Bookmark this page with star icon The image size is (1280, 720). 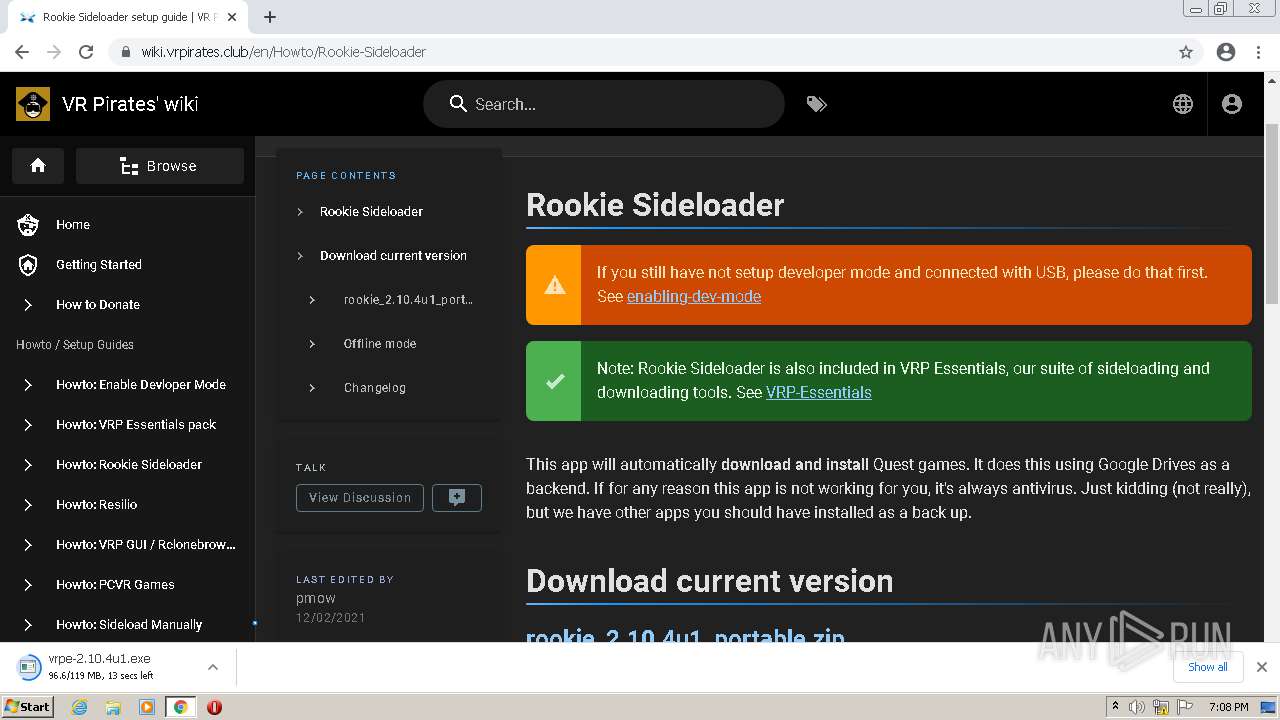[1186, 52]
